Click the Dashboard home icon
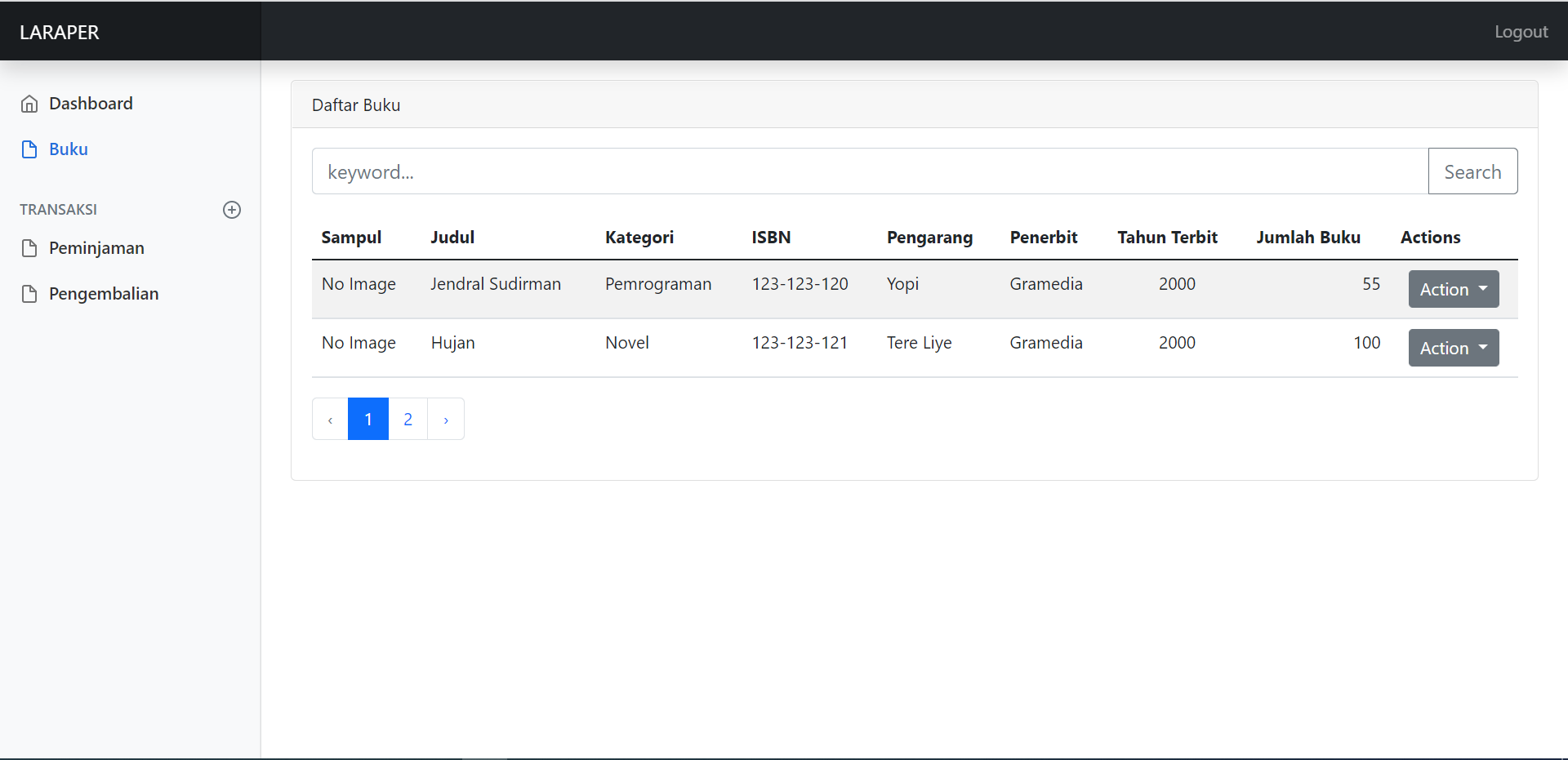Image resolution: width=1568 pixels, height=760 pixels. click(x=29, y=104)
